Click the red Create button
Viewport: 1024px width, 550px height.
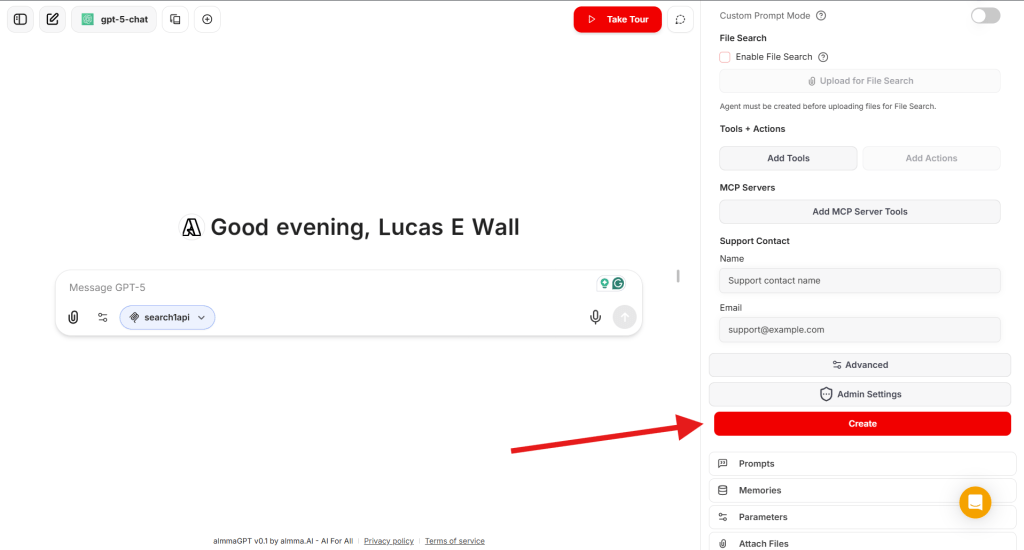(862, 424)
